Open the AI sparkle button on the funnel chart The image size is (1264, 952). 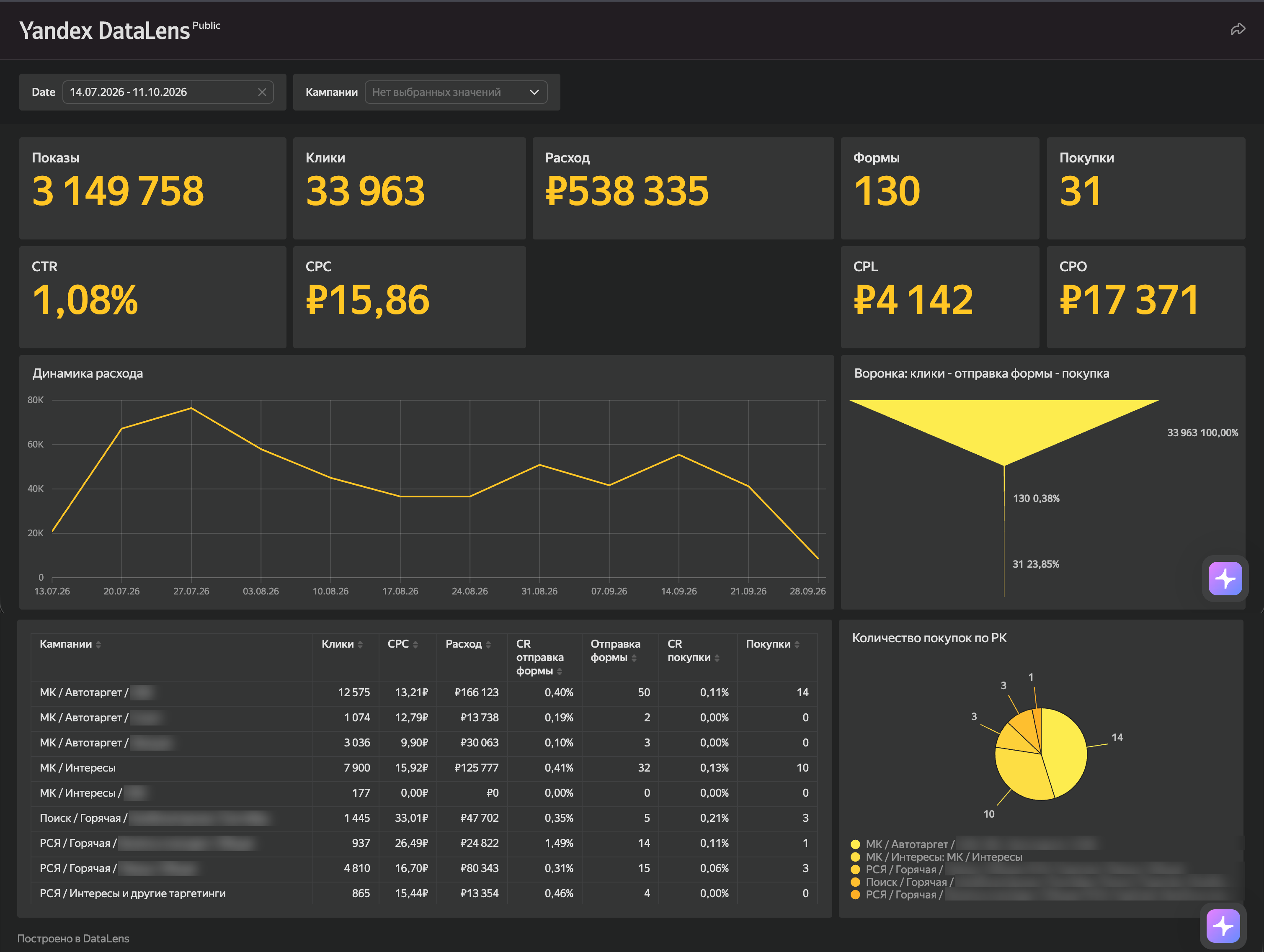(1225, 578)
